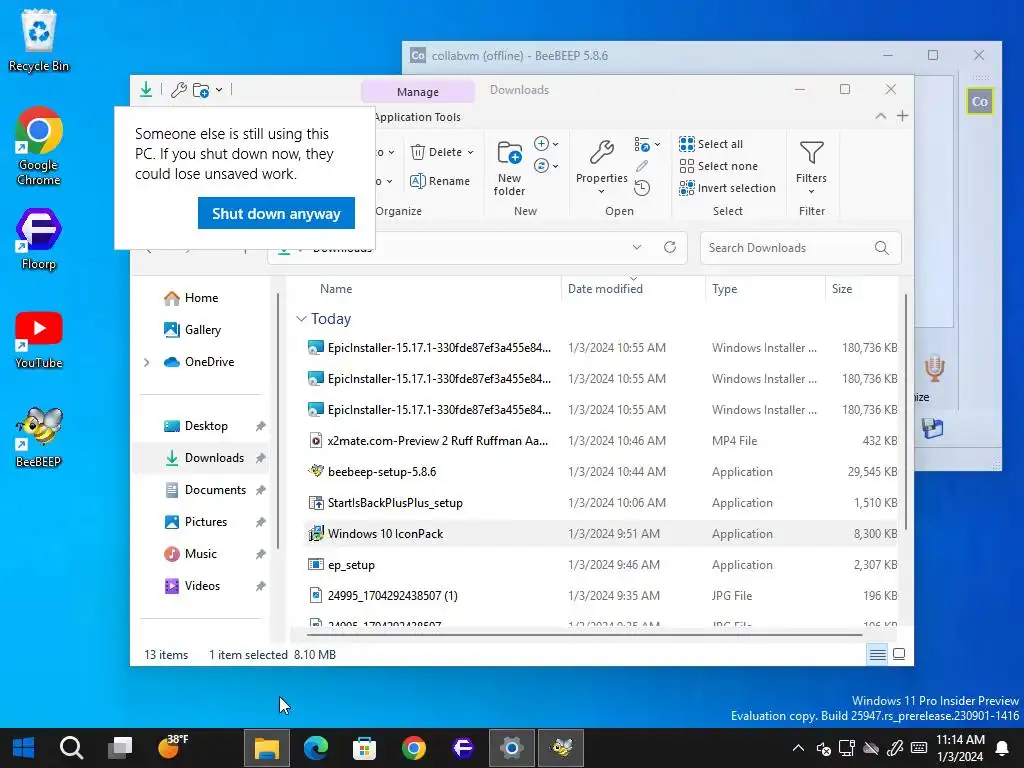Click Select none
The image size is (1024, 768).
718,166
